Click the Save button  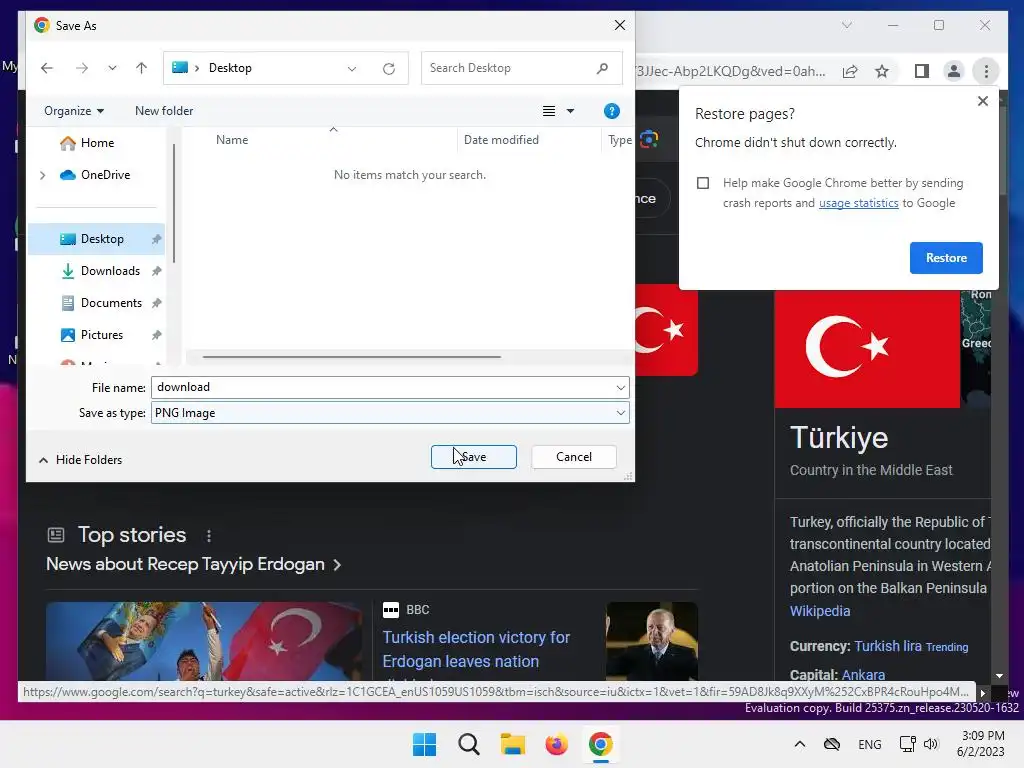(473, 457)
